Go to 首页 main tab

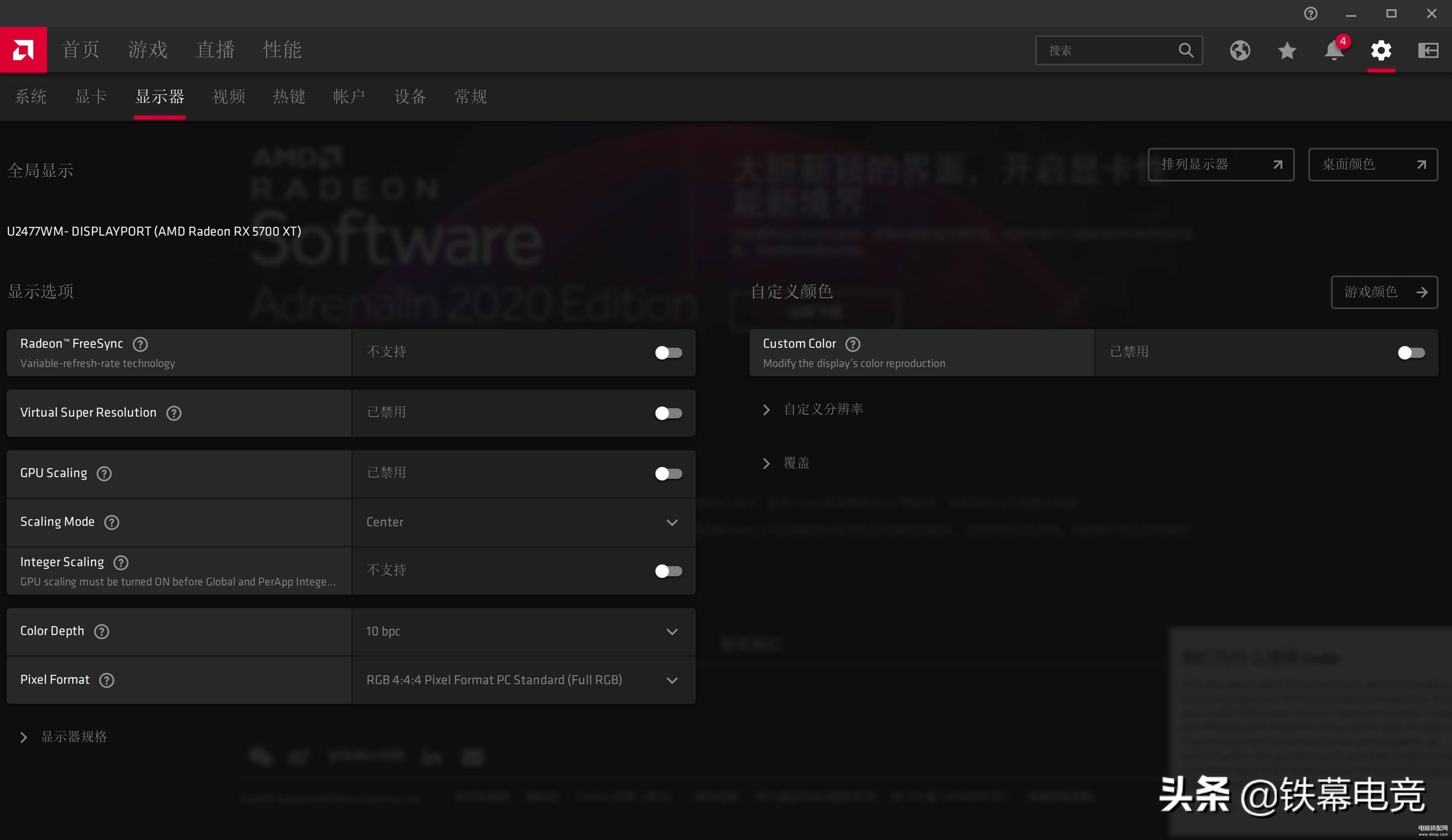pos(81,50)
